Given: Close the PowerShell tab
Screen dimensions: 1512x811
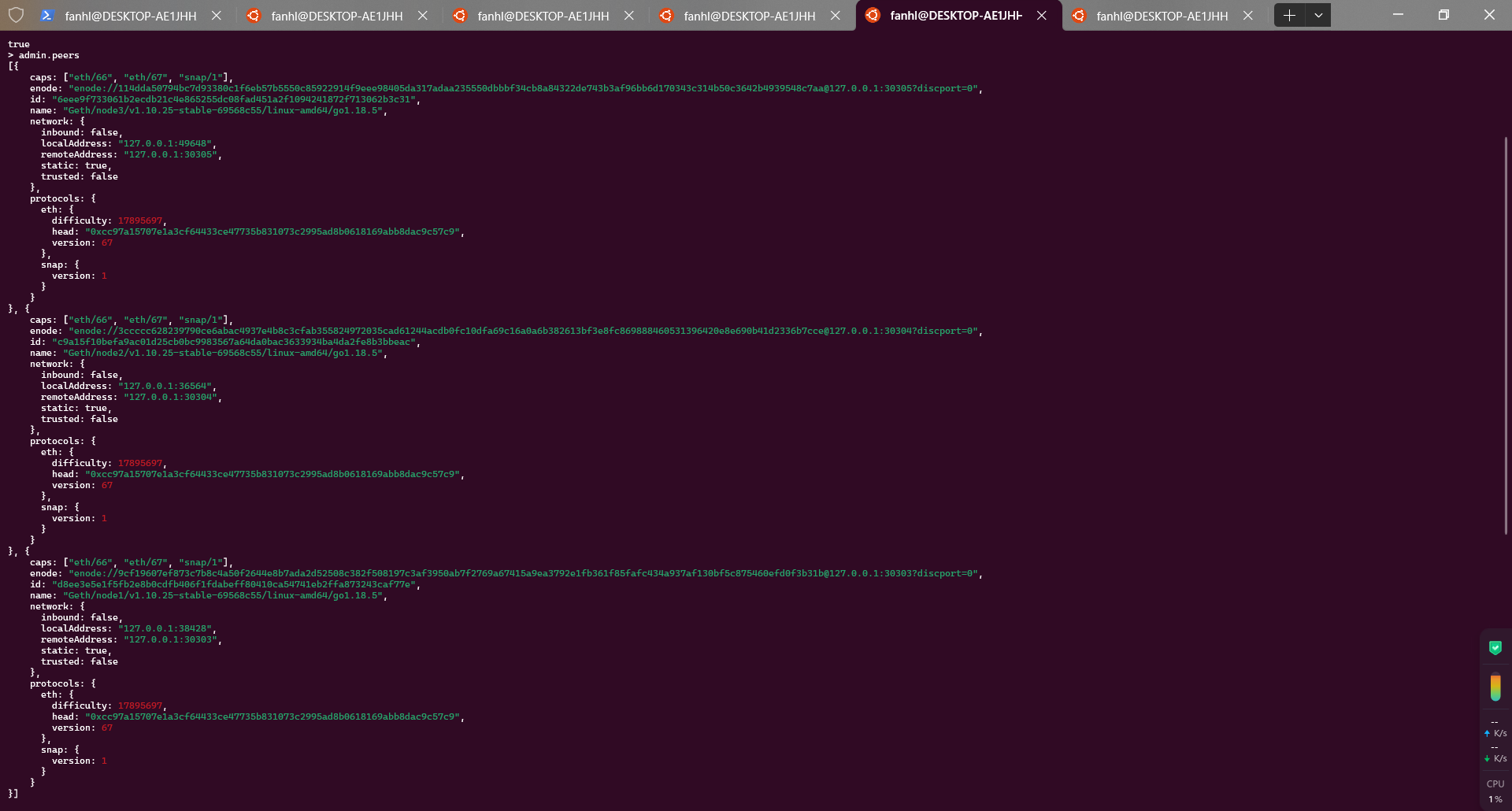Looking at the screenshot, I should coord(217,15).
